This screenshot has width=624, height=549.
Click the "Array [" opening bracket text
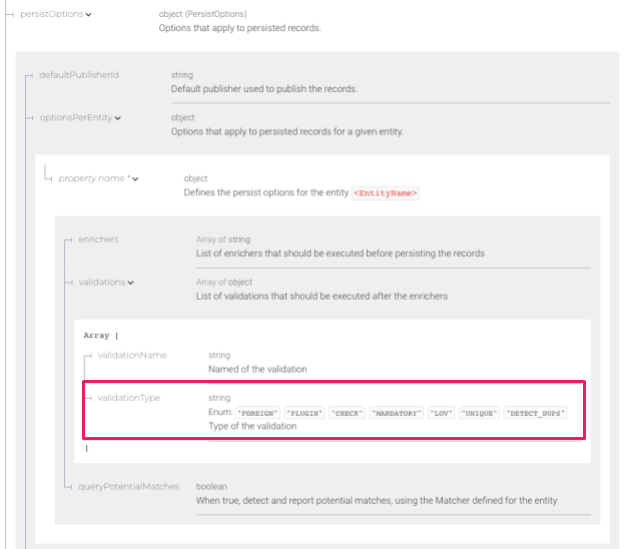[x=102, y=336]
